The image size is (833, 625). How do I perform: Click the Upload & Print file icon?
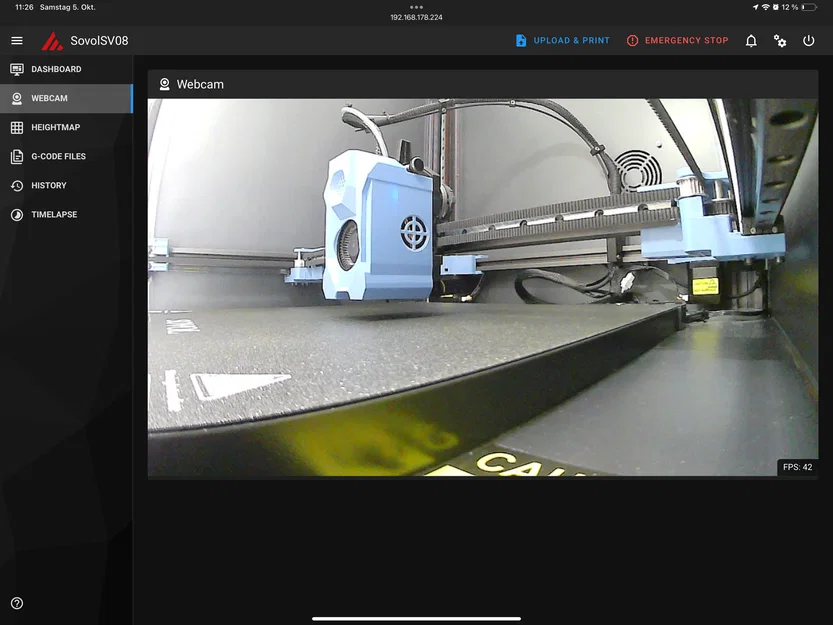tap(521, 40)
